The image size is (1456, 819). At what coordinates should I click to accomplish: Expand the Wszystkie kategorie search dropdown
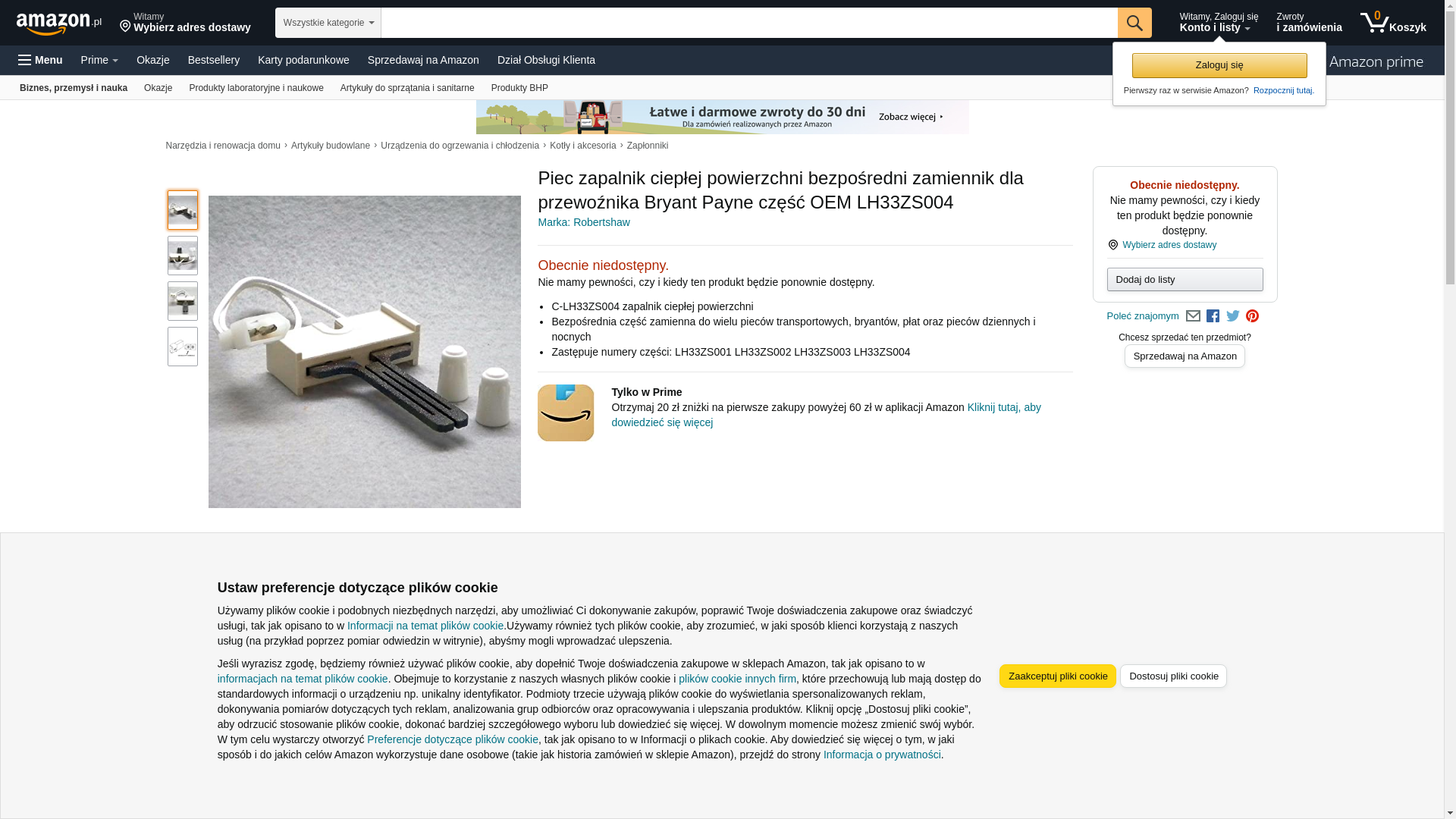click(x=328, y=23)
